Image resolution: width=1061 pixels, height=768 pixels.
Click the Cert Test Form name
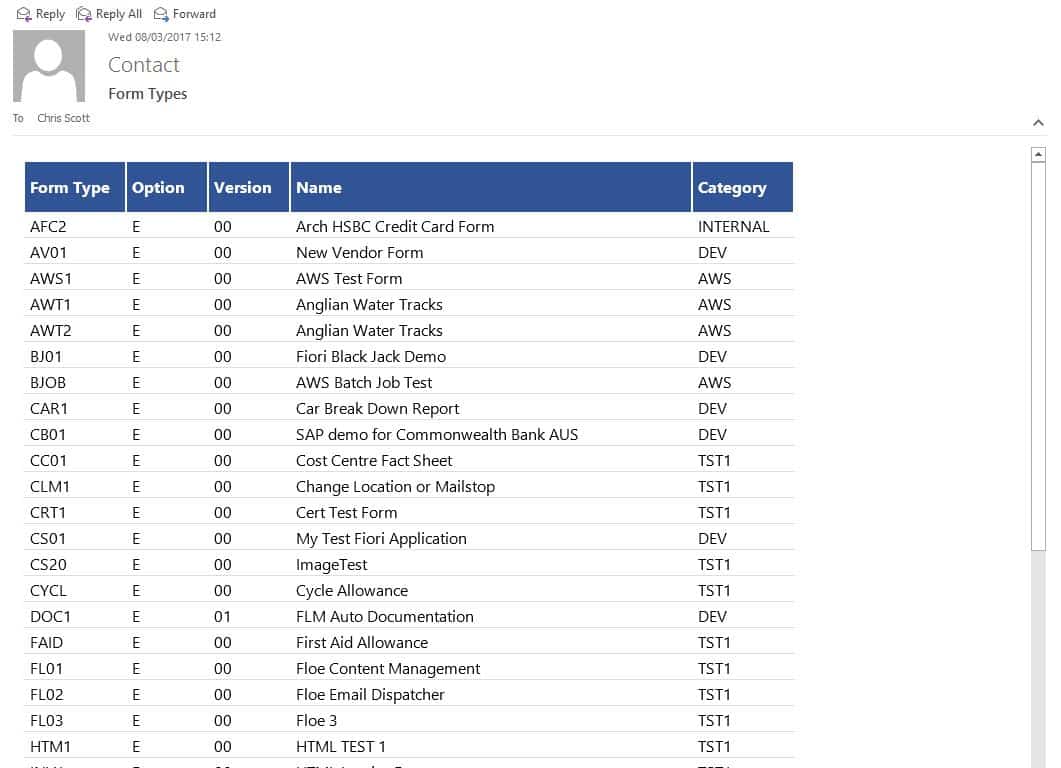346,513
